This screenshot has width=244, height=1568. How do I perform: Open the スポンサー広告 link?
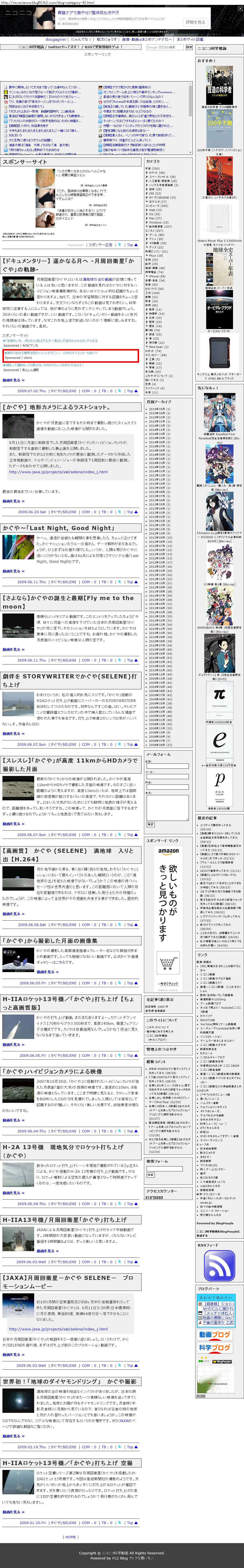coord(100,245)
